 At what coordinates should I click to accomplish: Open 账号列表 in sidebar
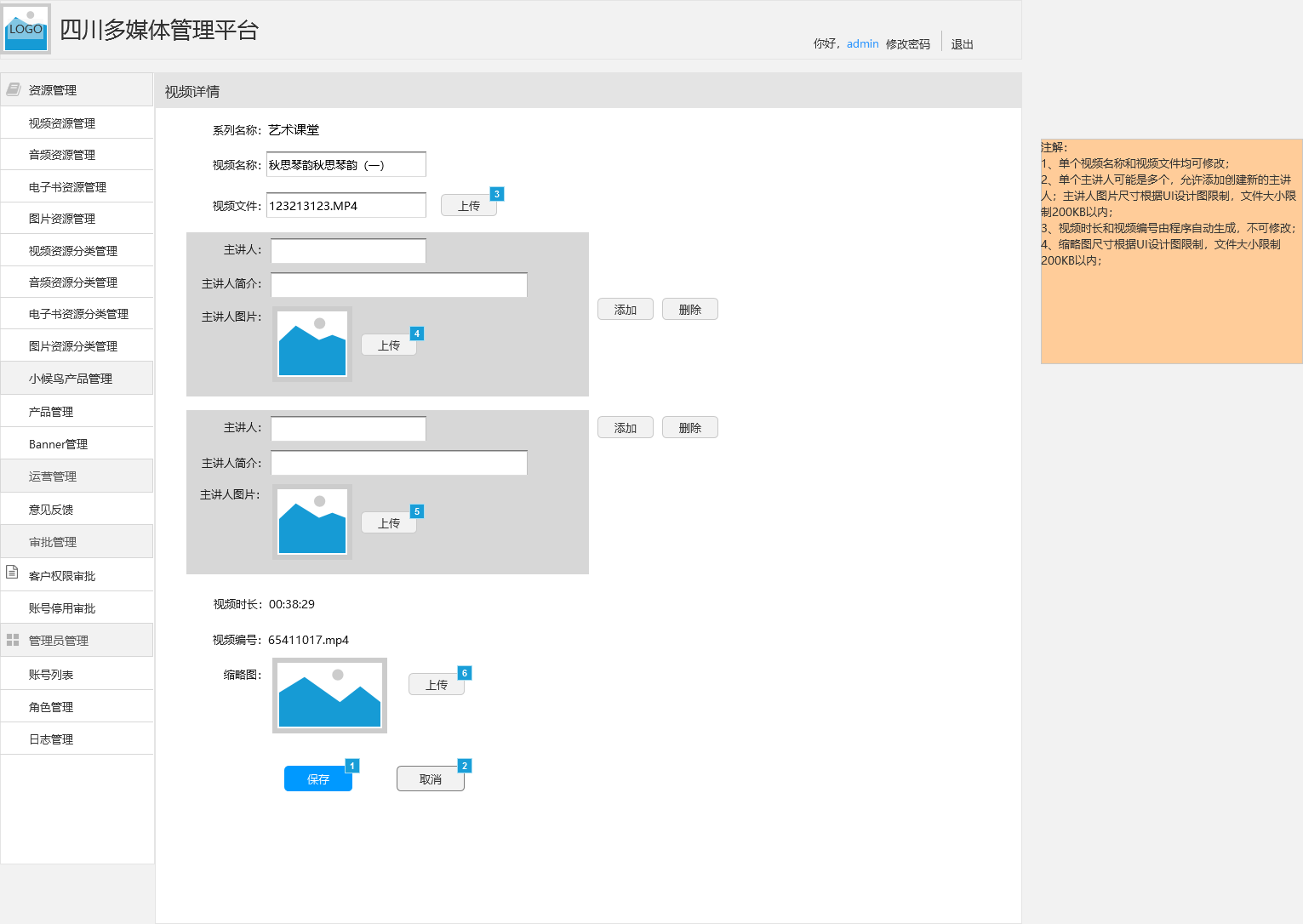77,675
